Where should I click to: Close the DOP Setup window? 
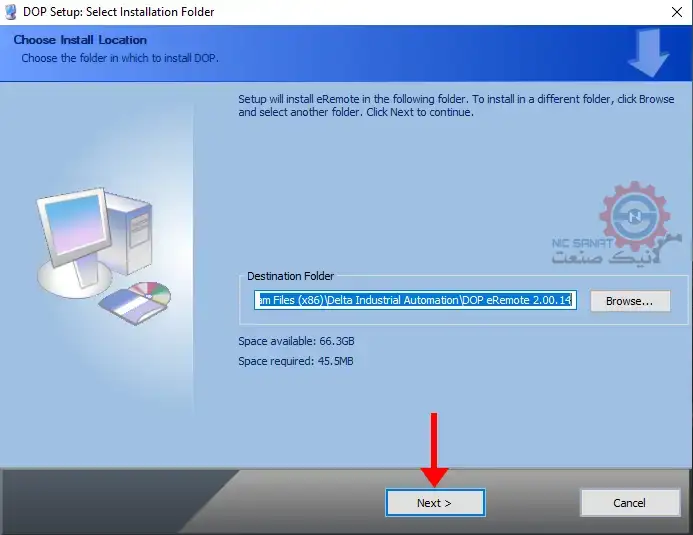[677, 12]
